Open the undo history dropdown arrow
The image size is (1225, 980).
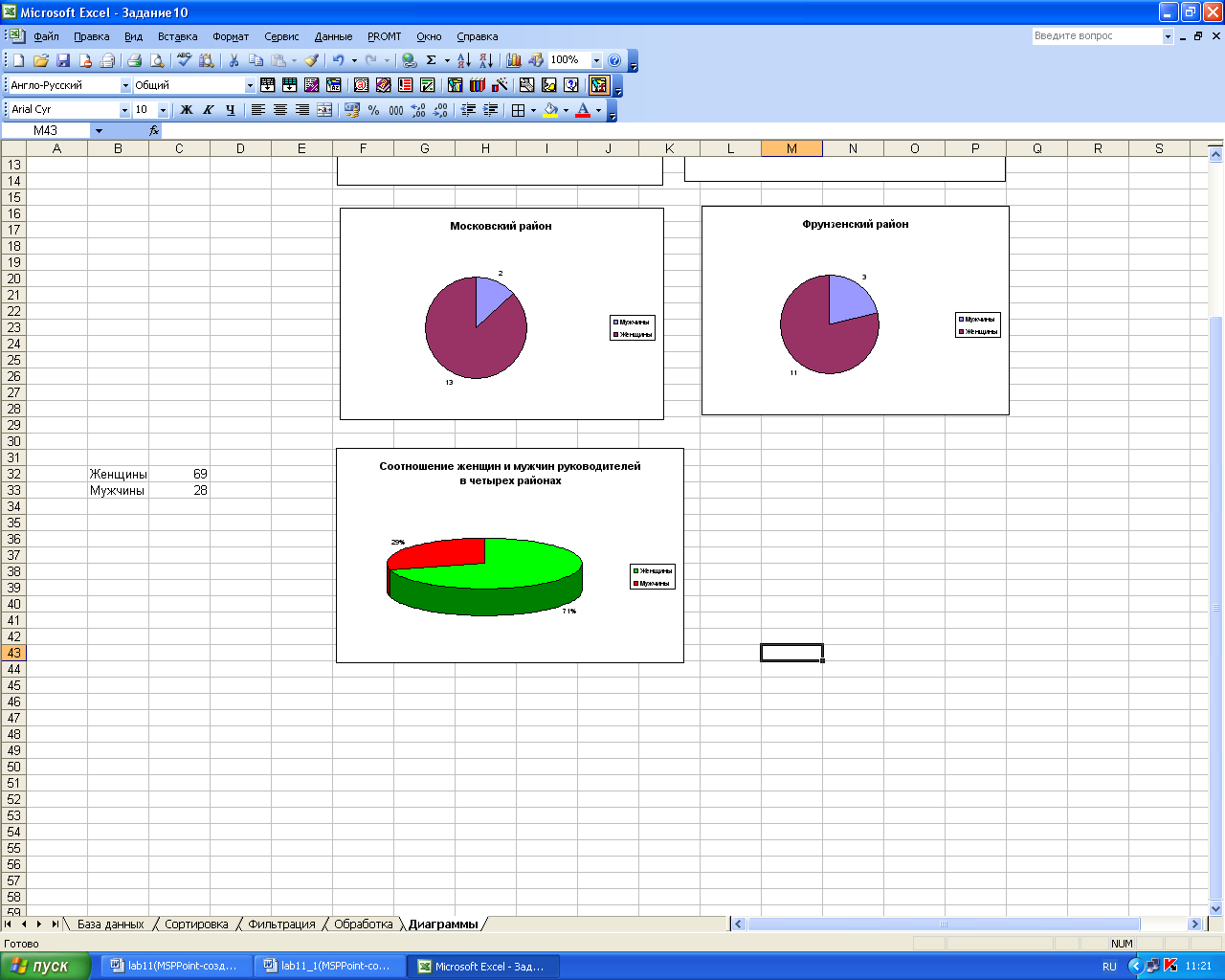(x=354, y=60)
